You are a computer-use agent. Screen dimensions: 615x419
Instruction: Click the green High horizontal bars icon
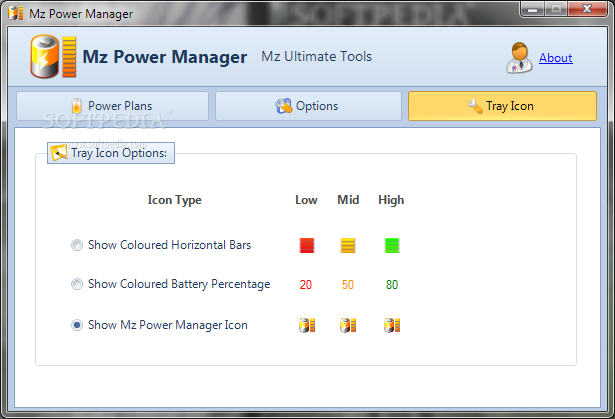392,246
